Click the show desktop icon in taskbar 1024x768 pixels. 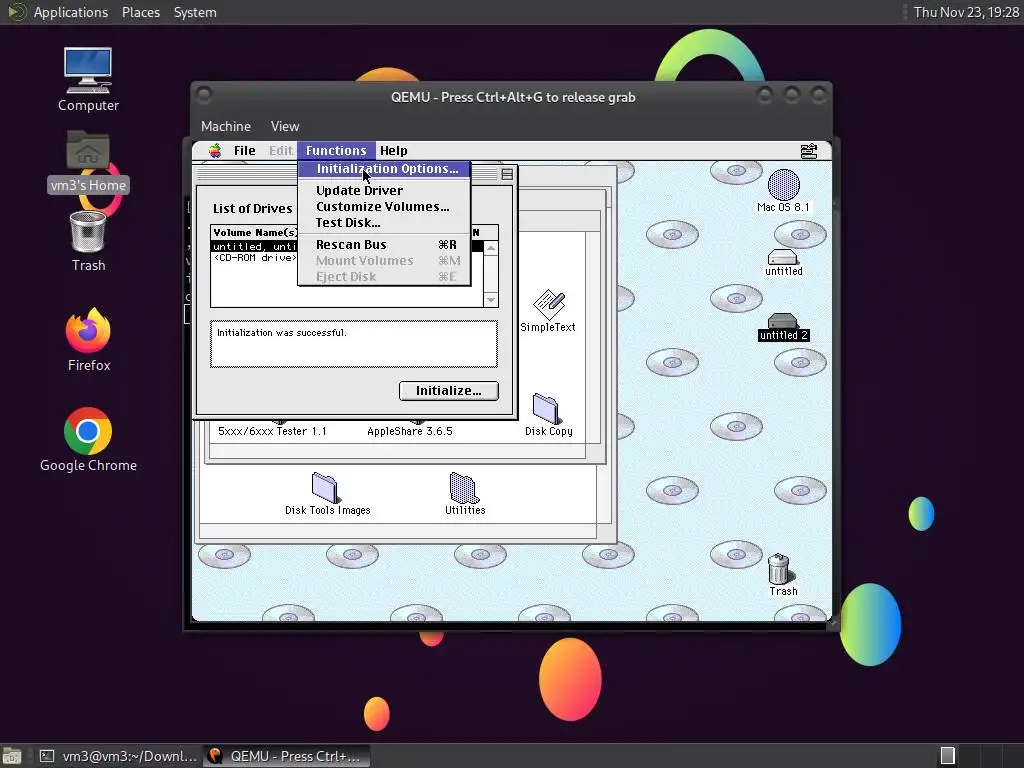pyautogui.click(x=12, y=756)
